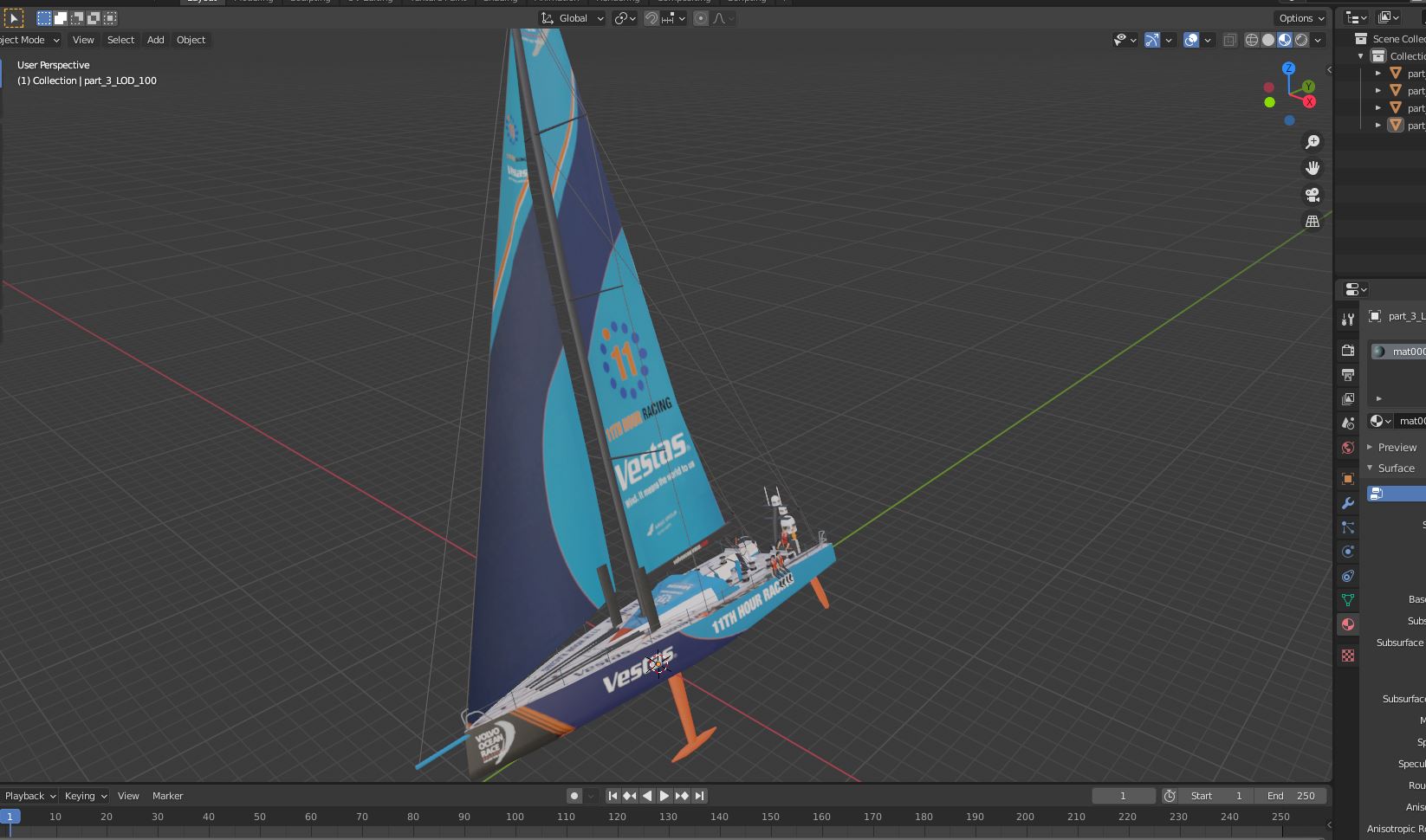The height and width of the screenshot is (840, 1426).
Task: Expand the Preview panel
Action: tap(1397, 448)
